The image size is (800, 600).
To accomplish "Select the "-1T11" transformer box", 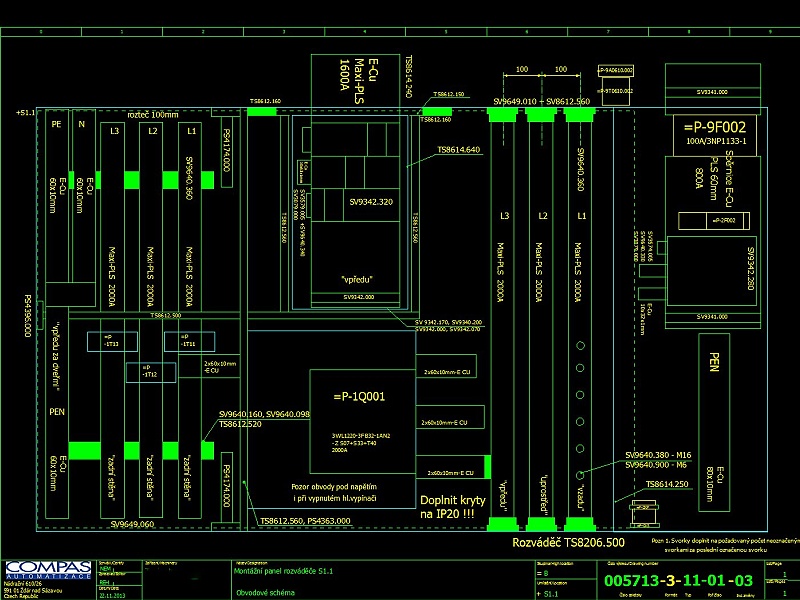I will [x=189, y=341].
